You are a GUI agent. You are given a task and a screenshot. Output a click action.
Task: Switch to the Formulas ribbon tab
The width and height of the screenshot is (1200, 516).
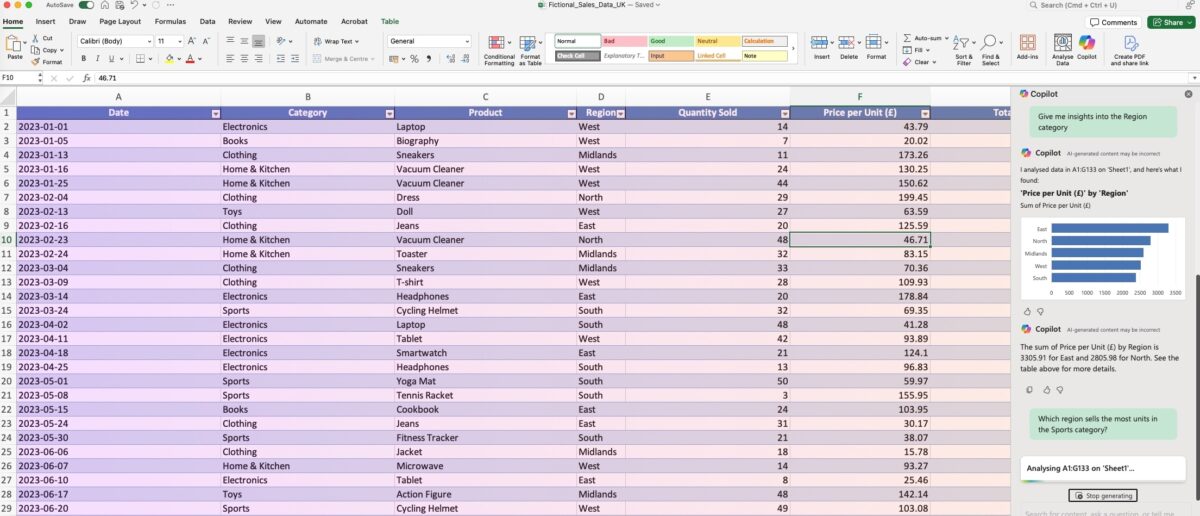tap(170, 21)
